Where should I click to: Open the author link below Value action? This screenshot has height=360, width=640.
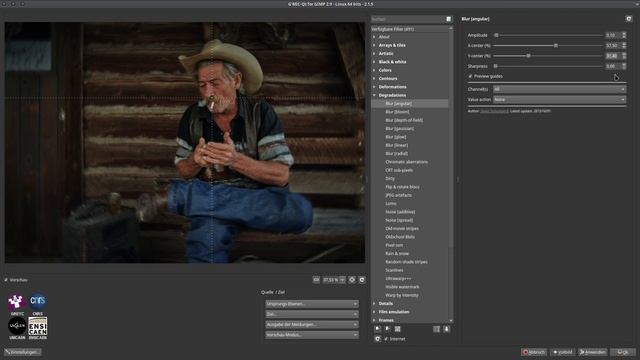coord(494,111)
